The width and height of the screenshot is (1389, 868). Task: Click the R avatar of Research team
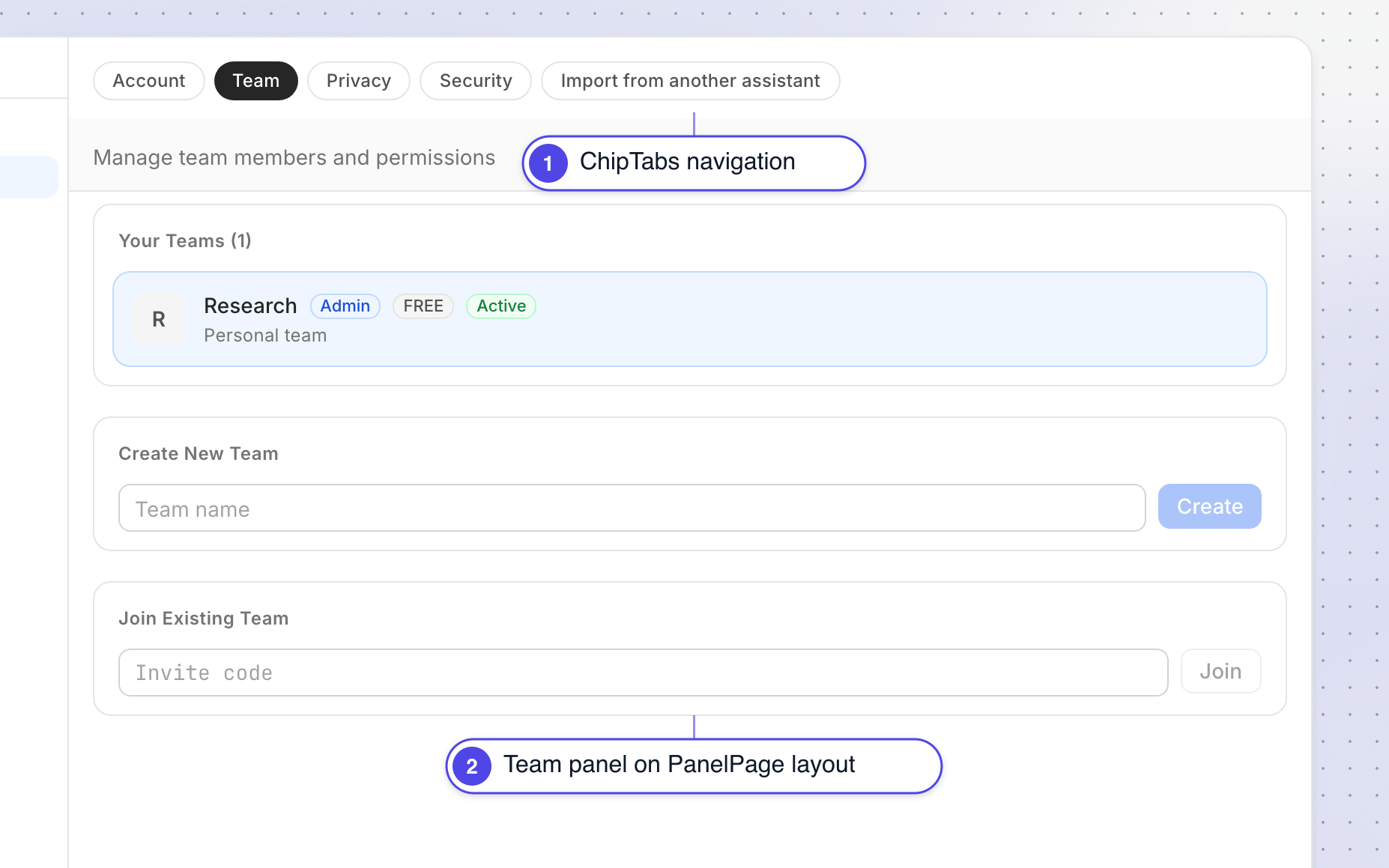[159, 319]
